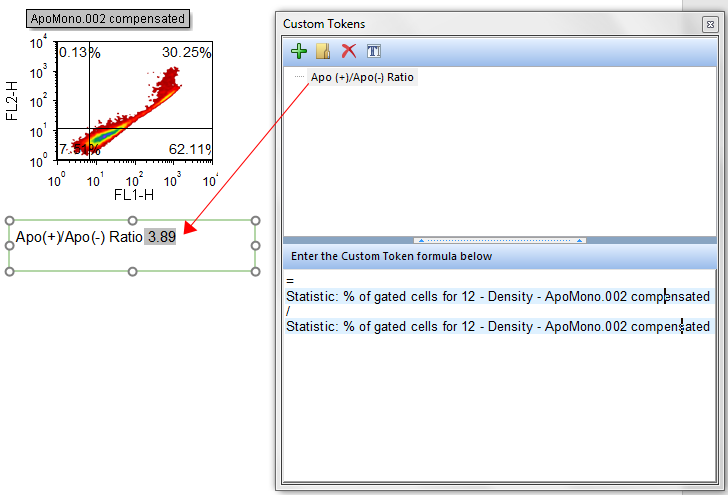The width and height of the screenshot is (728, 495).
Task: Close the Custom Tokens window
Action: click(709, 23)
